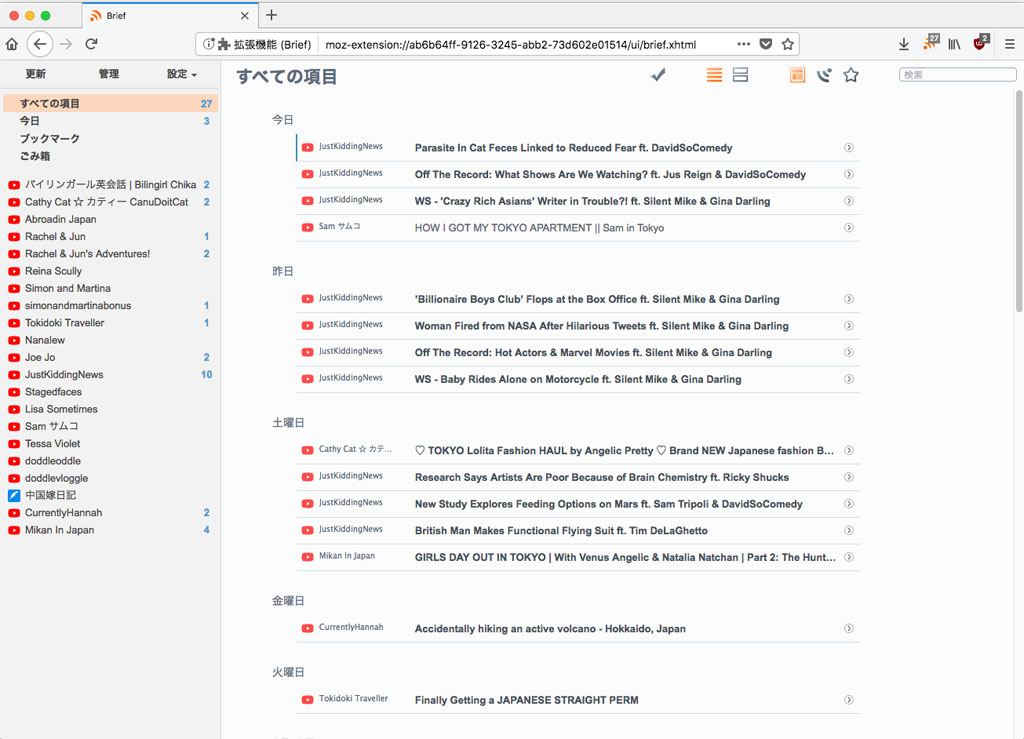Show only starred items filter
Viewport: 1024px width, 739px height.
click(x=851, y=75)
